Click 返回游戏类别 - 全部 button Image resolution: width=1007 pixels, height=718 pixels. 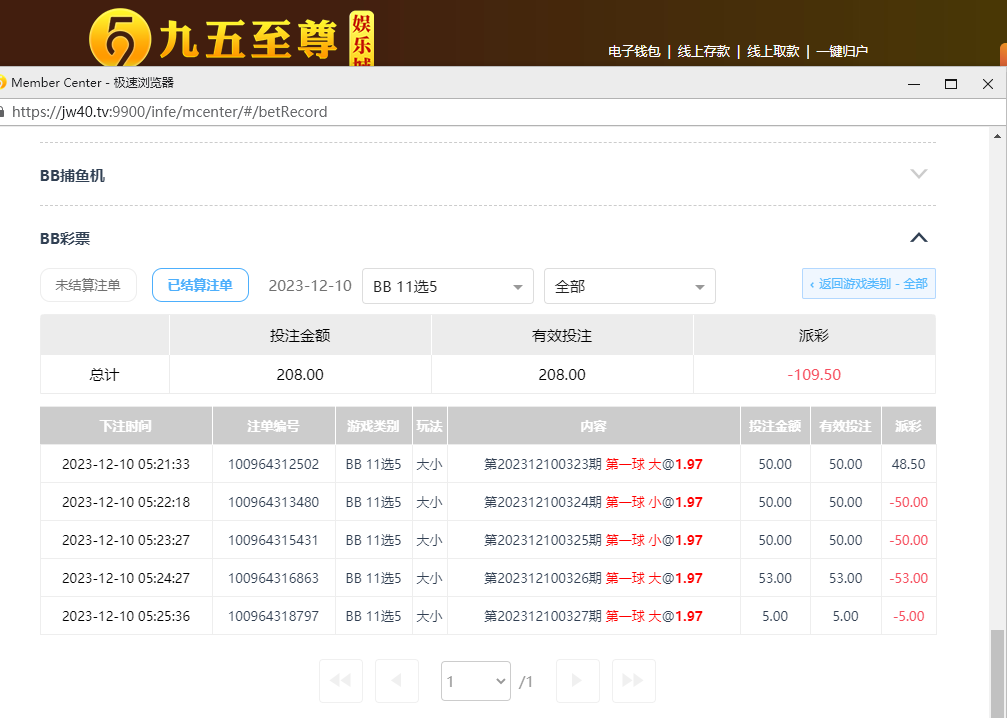click(868, 284)
